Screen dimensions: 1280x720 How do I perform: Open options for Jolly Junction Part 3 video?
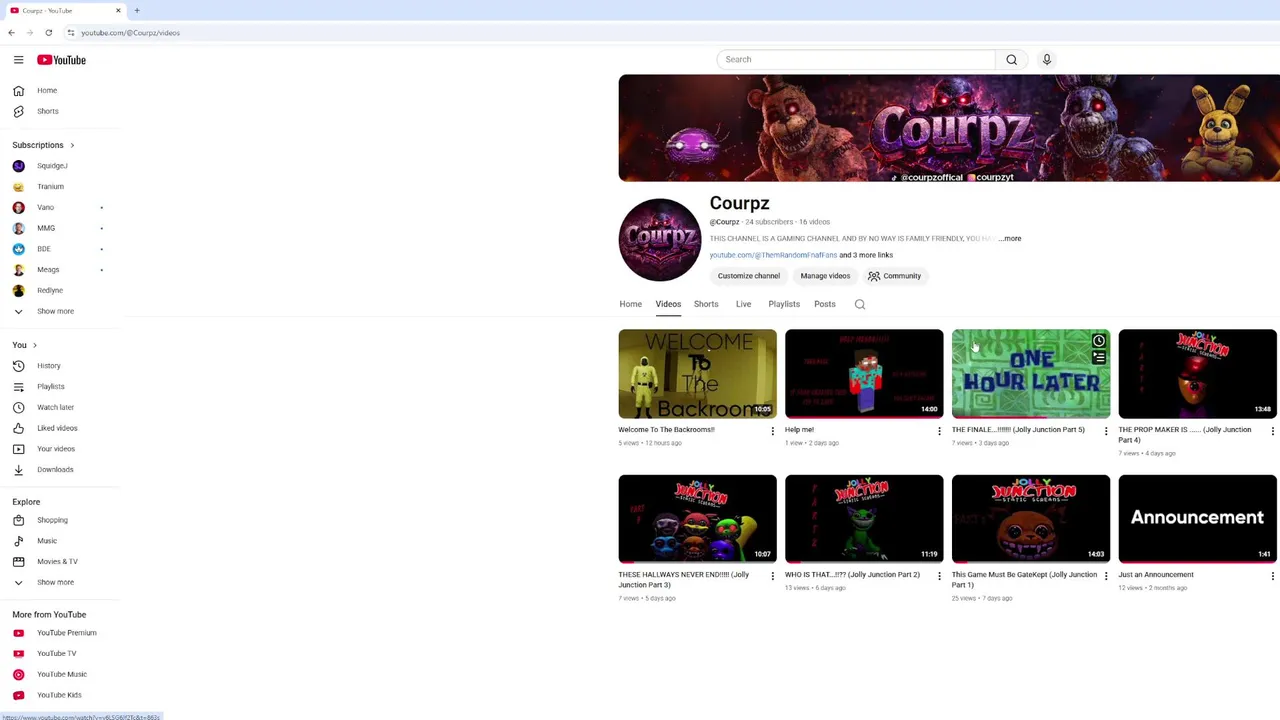[772, 576]
